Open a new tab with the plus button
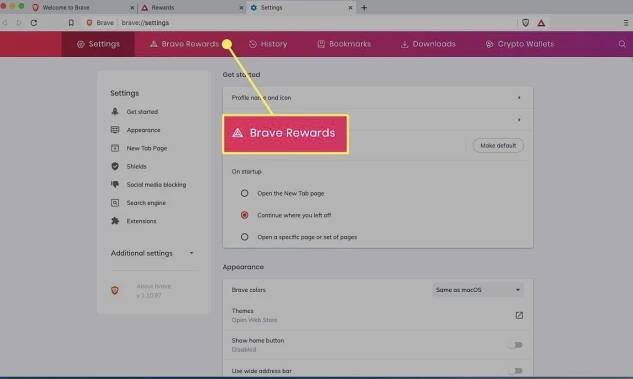 [x=364, y=8]
